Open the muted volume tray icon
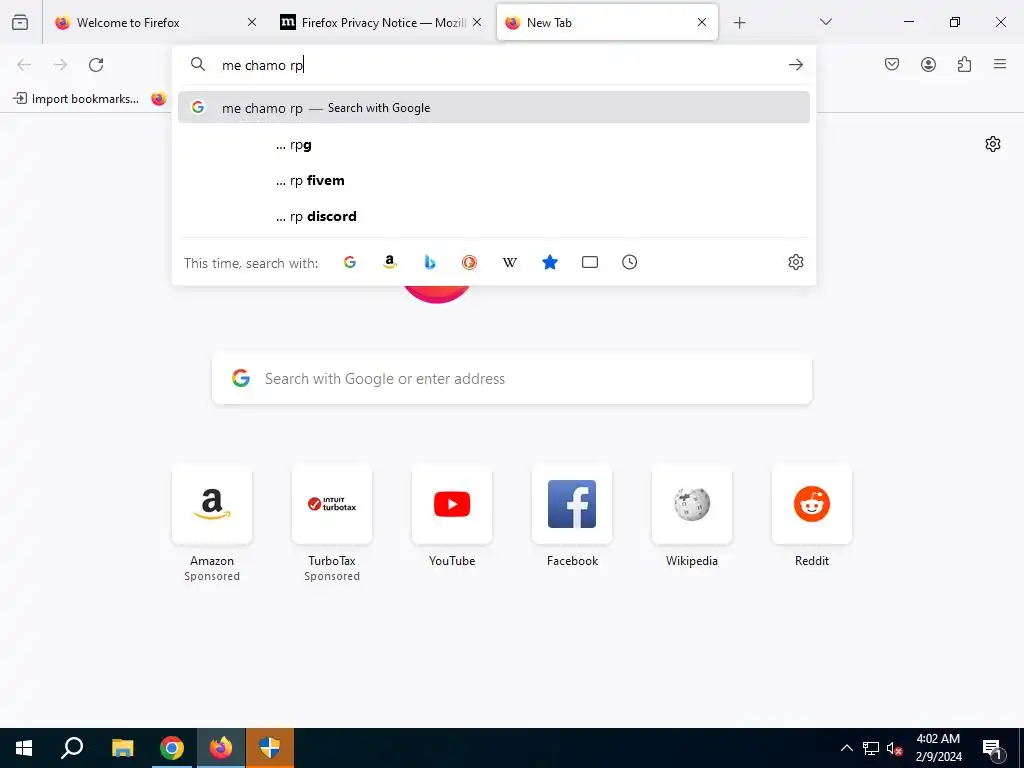This screenshot has width=1024, height=768. click(894, 748)
